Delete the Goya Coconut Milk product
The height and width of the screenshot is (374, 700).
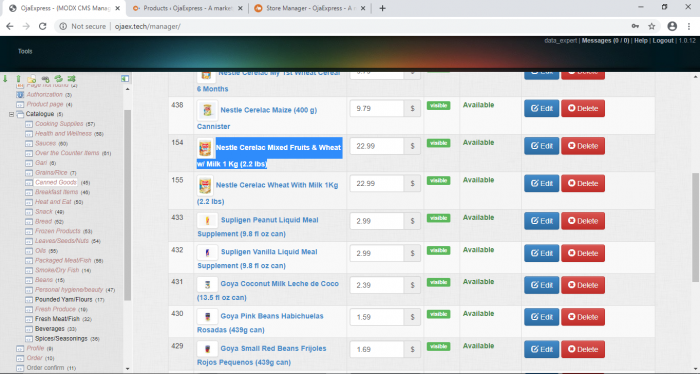click(583, 285)
